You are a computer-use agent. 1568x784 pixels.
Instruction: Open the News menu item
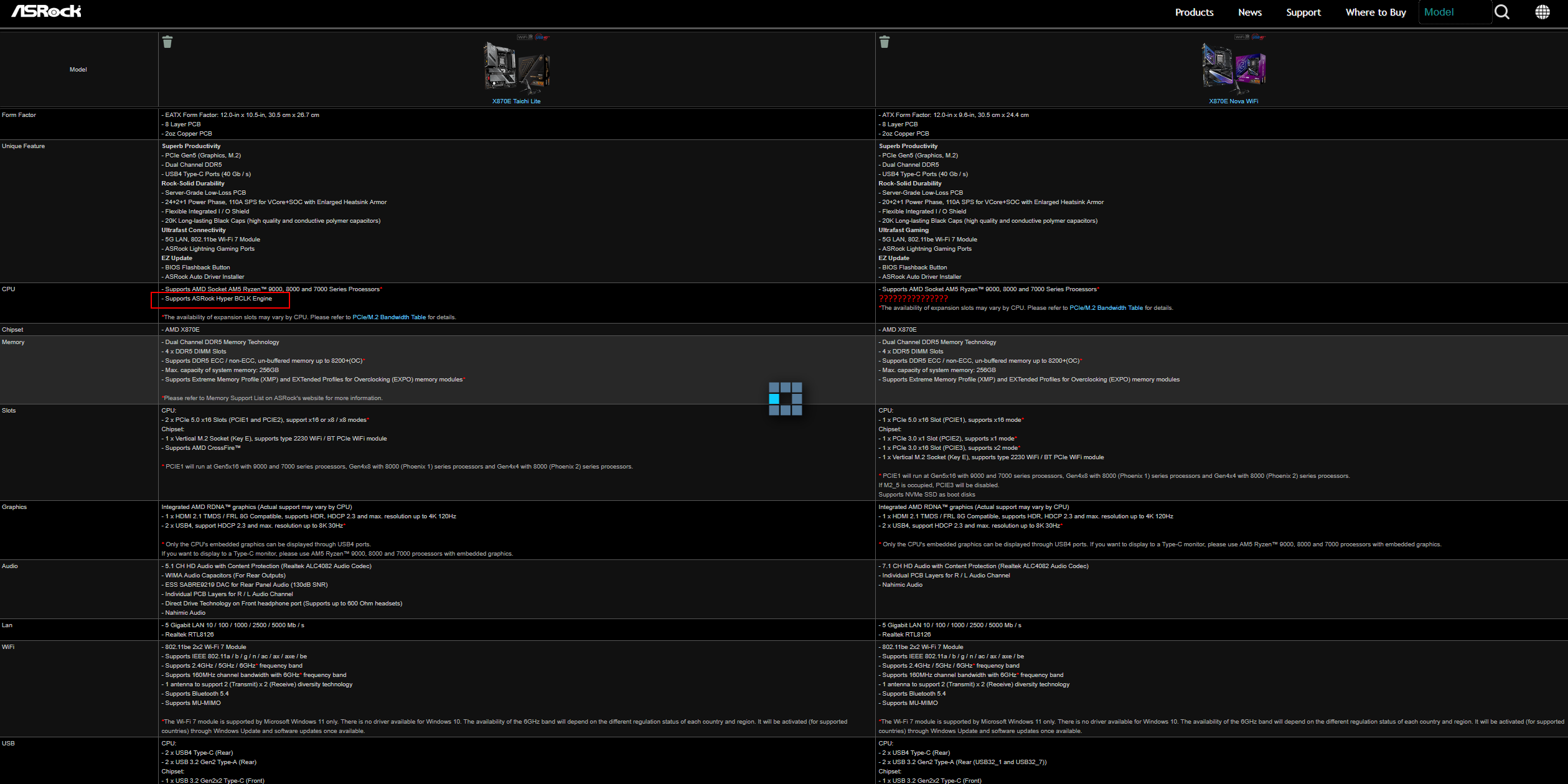(x=1249, y=12)
